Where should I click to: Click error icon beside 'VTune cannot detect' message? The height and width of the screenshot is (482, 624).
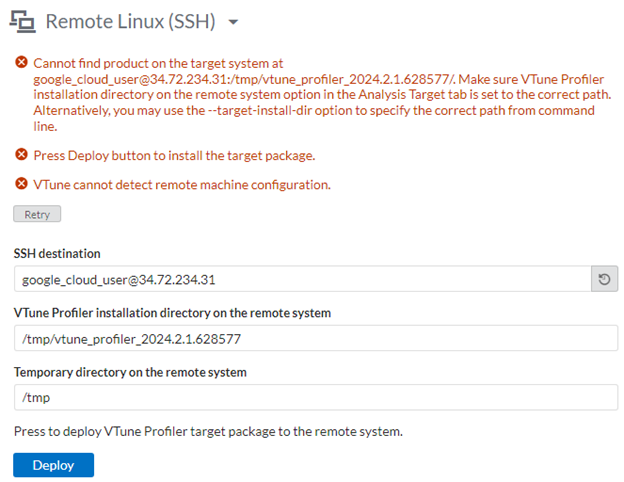click(x=21, y=184)
